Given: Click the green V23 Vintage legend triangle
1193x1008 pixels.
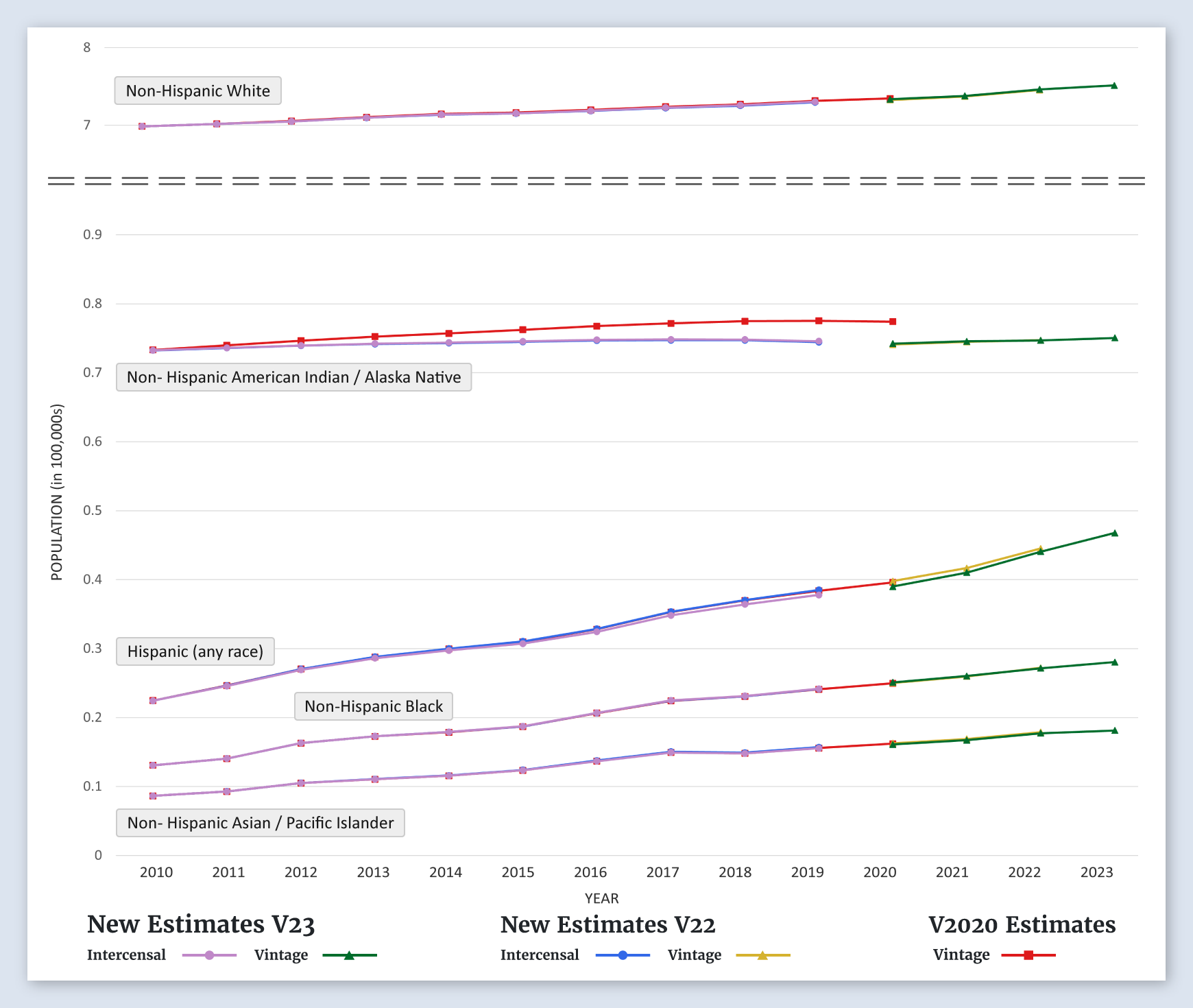Looking at the screenshot, I should click(x=349, y=955).
